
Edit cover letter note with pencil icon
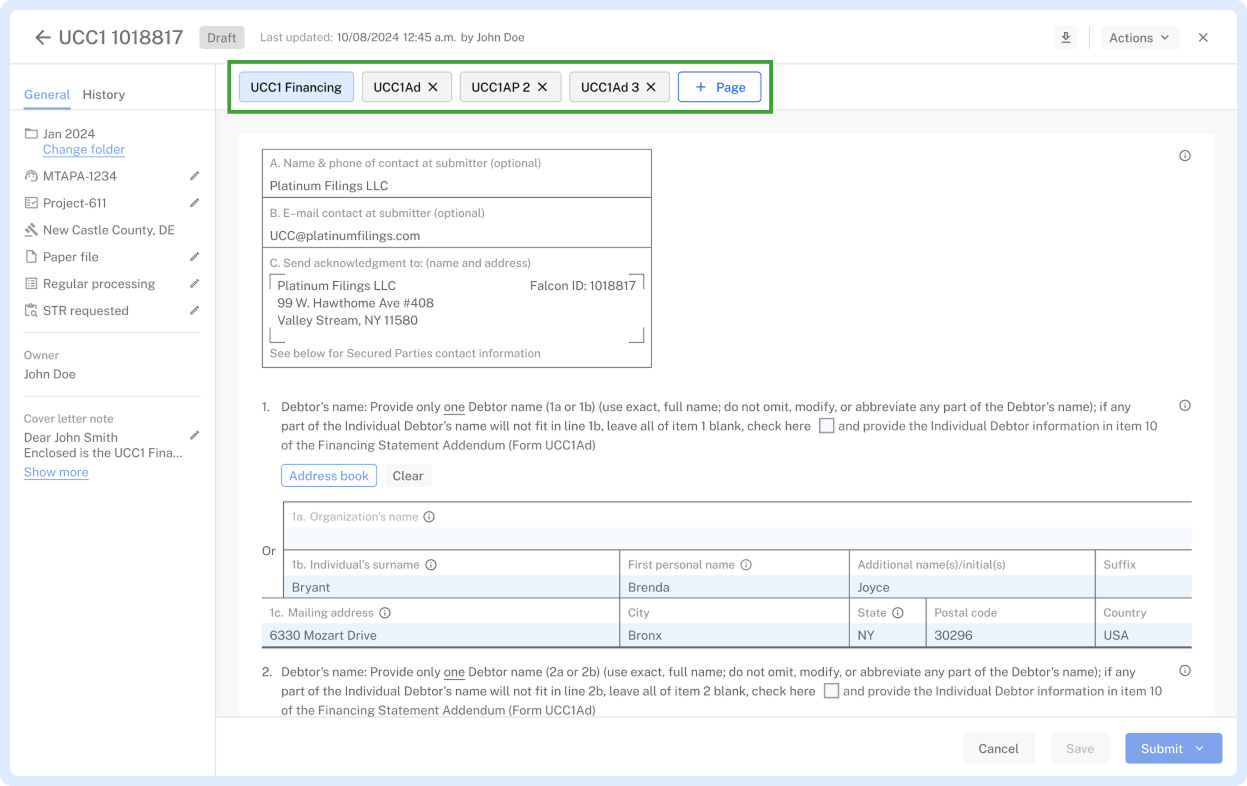pos(194,436)
